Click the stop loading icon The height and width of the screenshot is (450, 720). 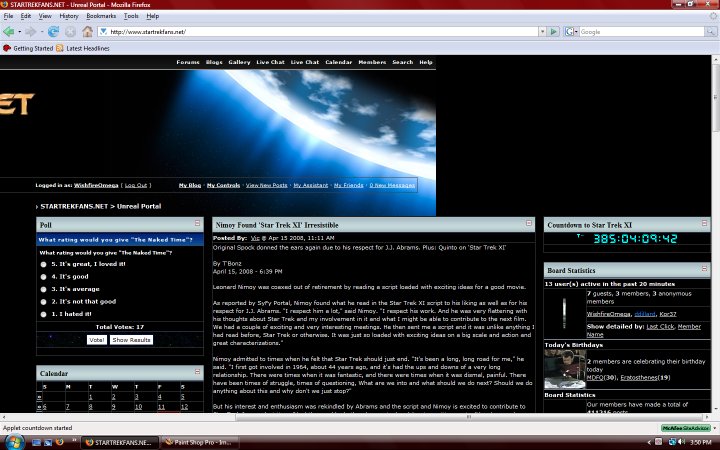tap(70, 32)
